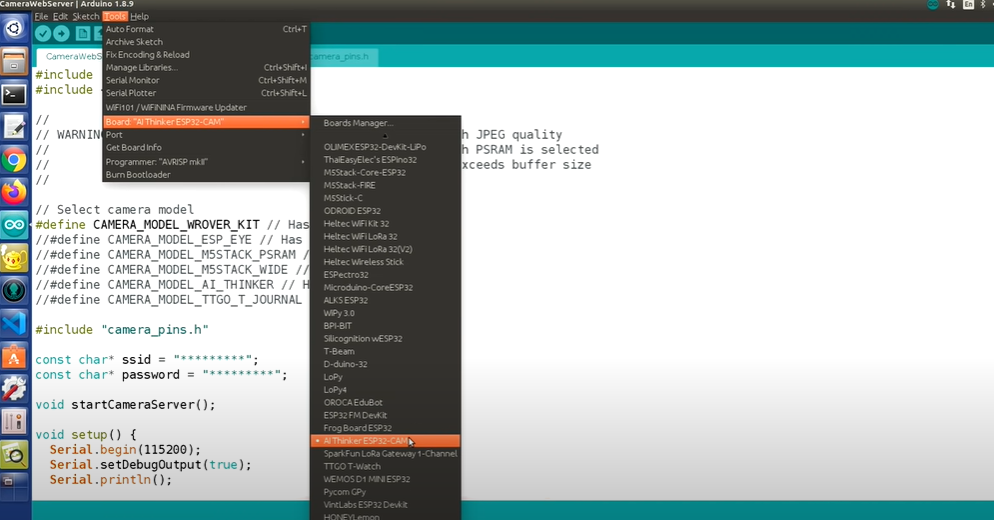Viewport: 994px width, 520px height.
Task: Choose Archive Sketch
Action: pos(206,42)
